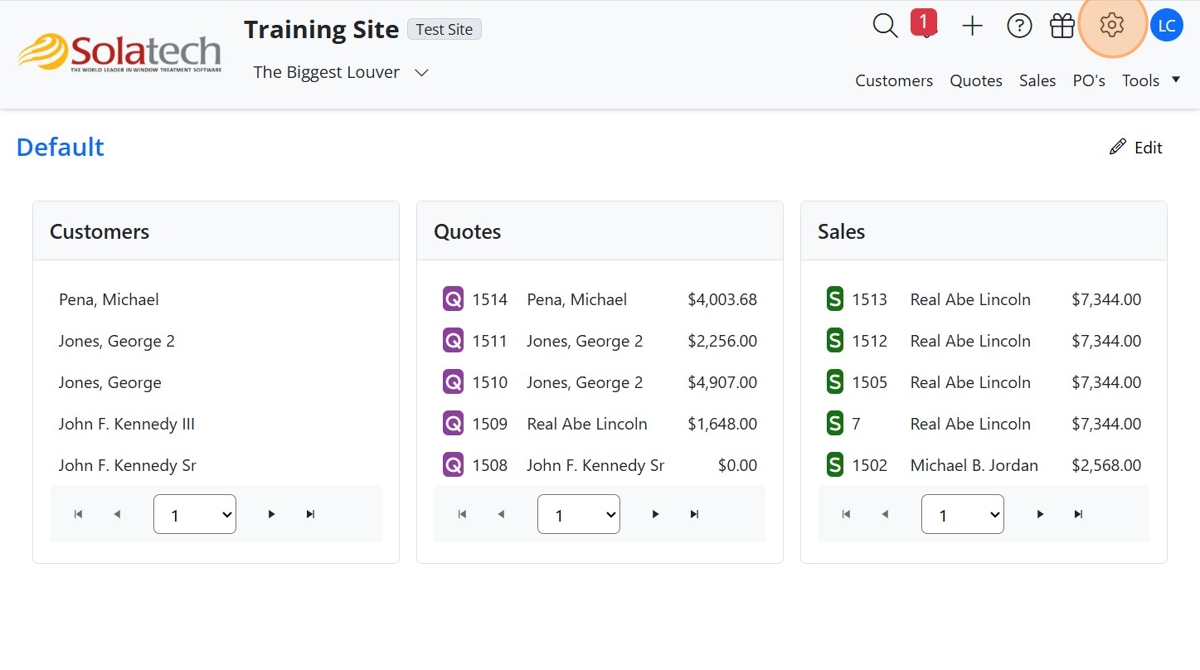Screen dimensions: 1200x670
Task: Click the gift box icon
Action: (x=1062, y=26)
